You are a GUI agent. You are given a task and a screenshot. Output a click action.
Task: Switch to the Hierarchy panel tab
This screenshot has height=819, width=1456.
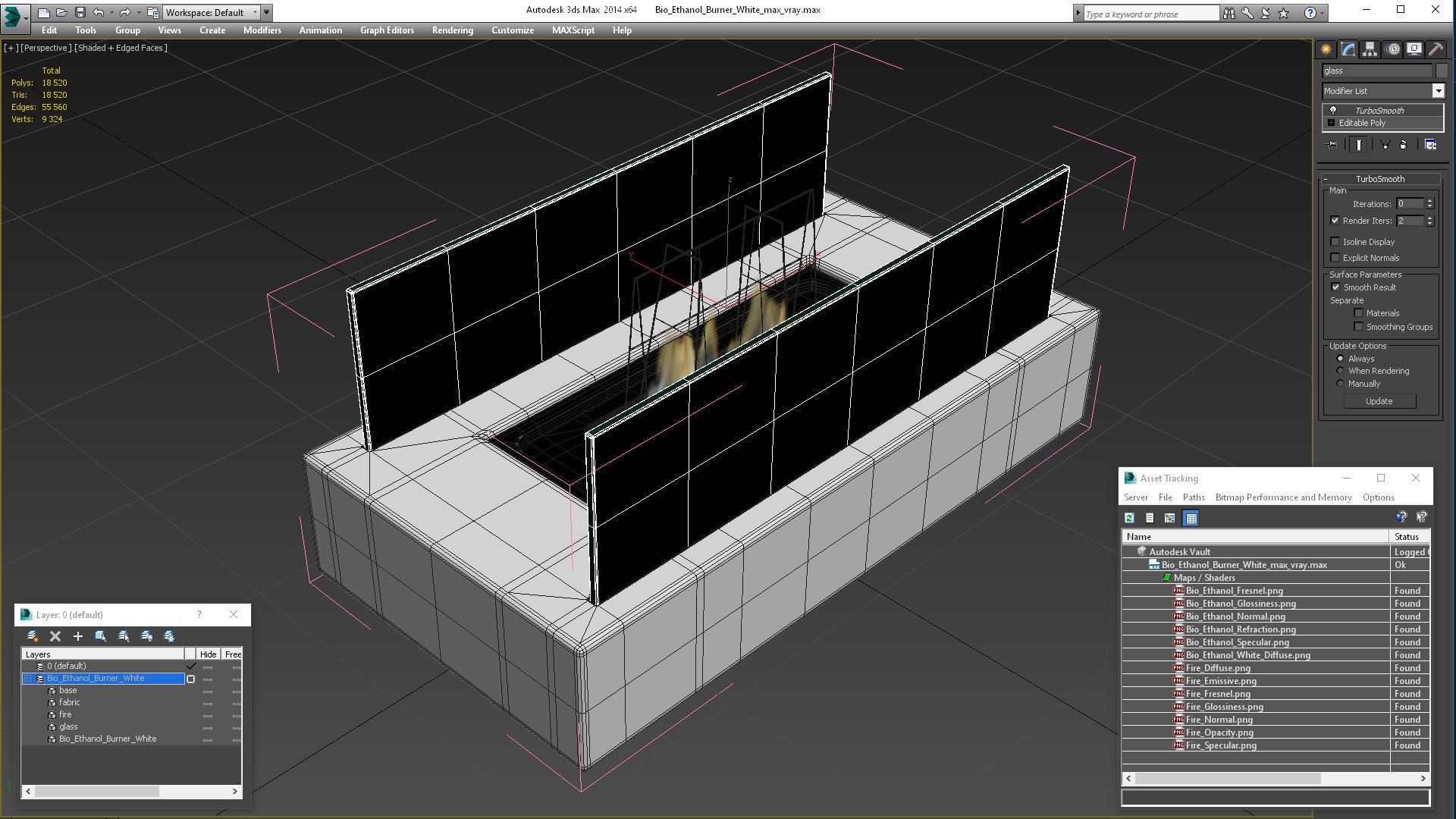coord(1370,49)
